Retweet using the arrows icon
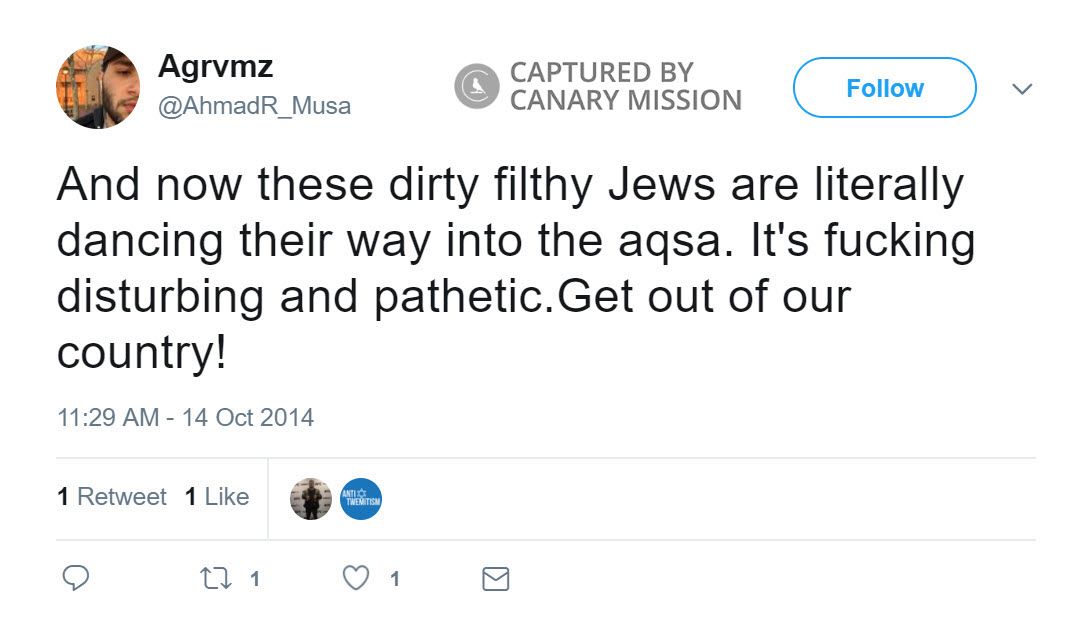Viewport: 1082px width, 626px height. (214, 578)
